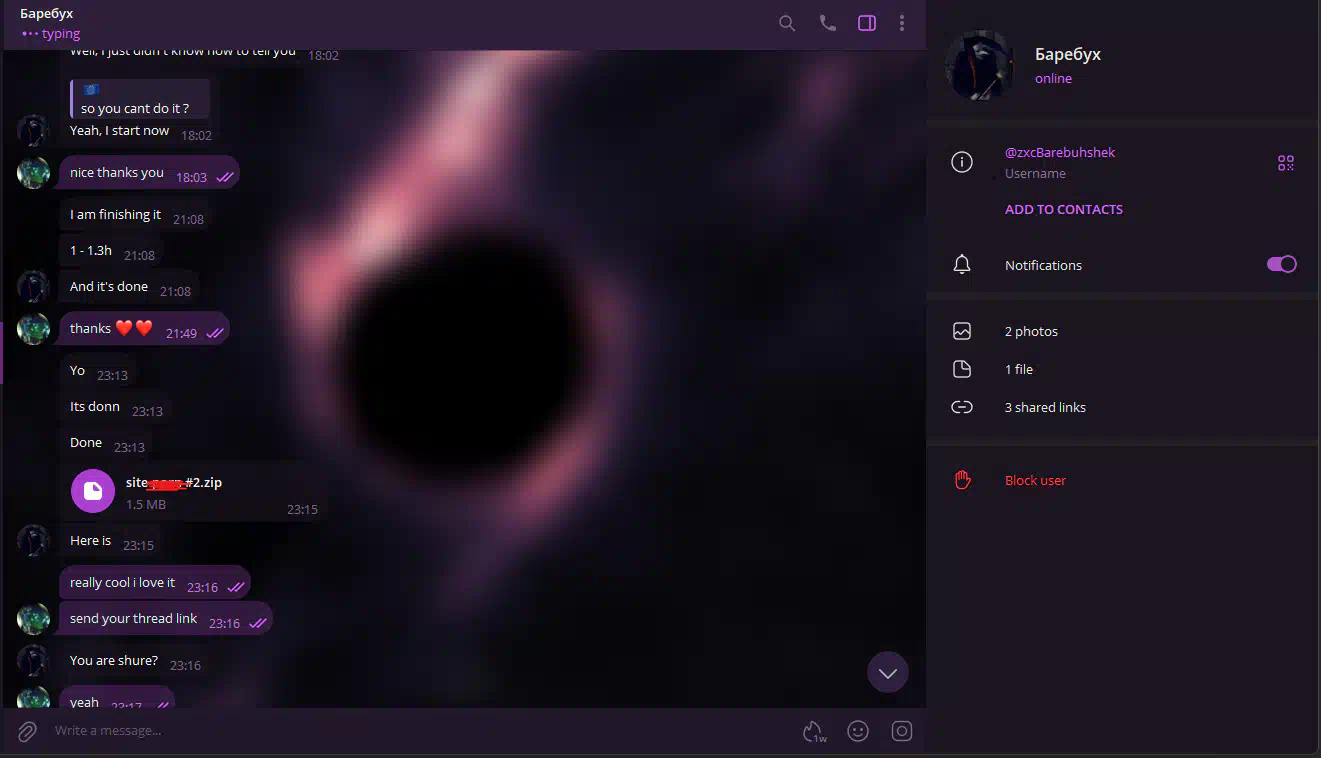Click the quoted reply 'so you cant do it ?'
1321x758 pixels.
[x=140, y=99]
